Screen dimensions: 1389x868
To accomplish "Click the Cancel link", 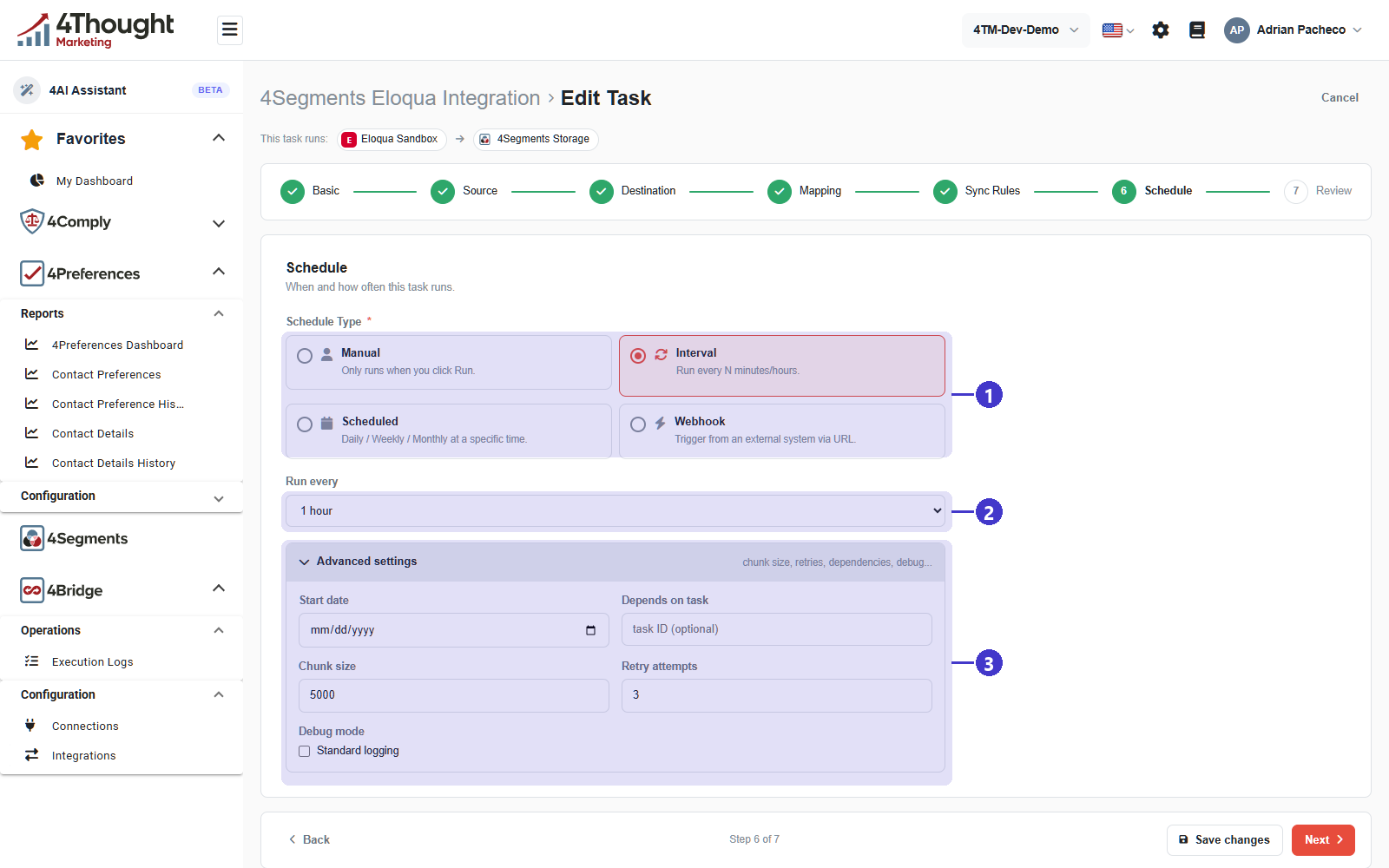I will click(x=1340, y=97).
